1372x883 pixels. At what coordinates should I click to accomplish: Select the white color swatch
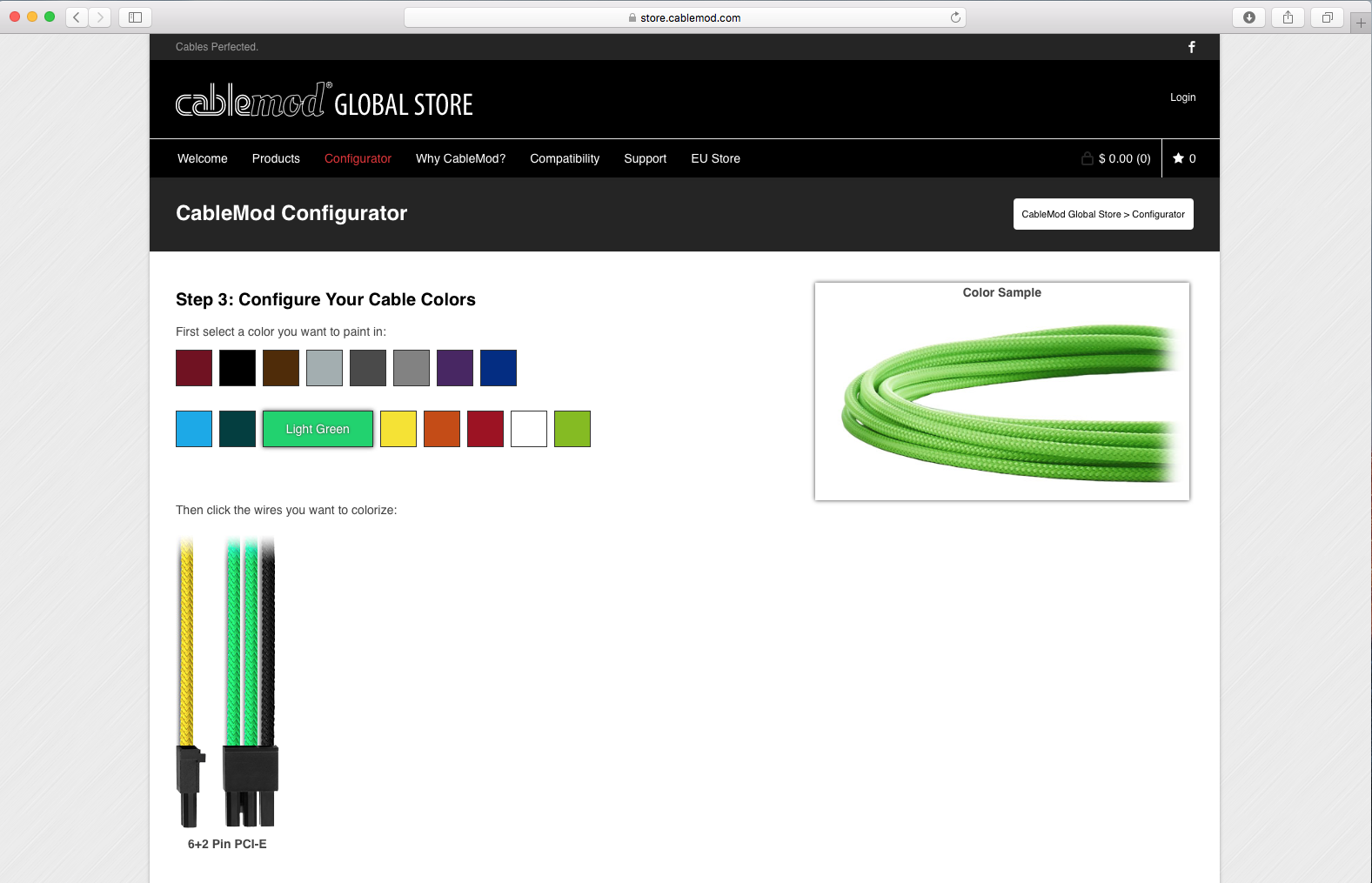[x=529, y=429]
